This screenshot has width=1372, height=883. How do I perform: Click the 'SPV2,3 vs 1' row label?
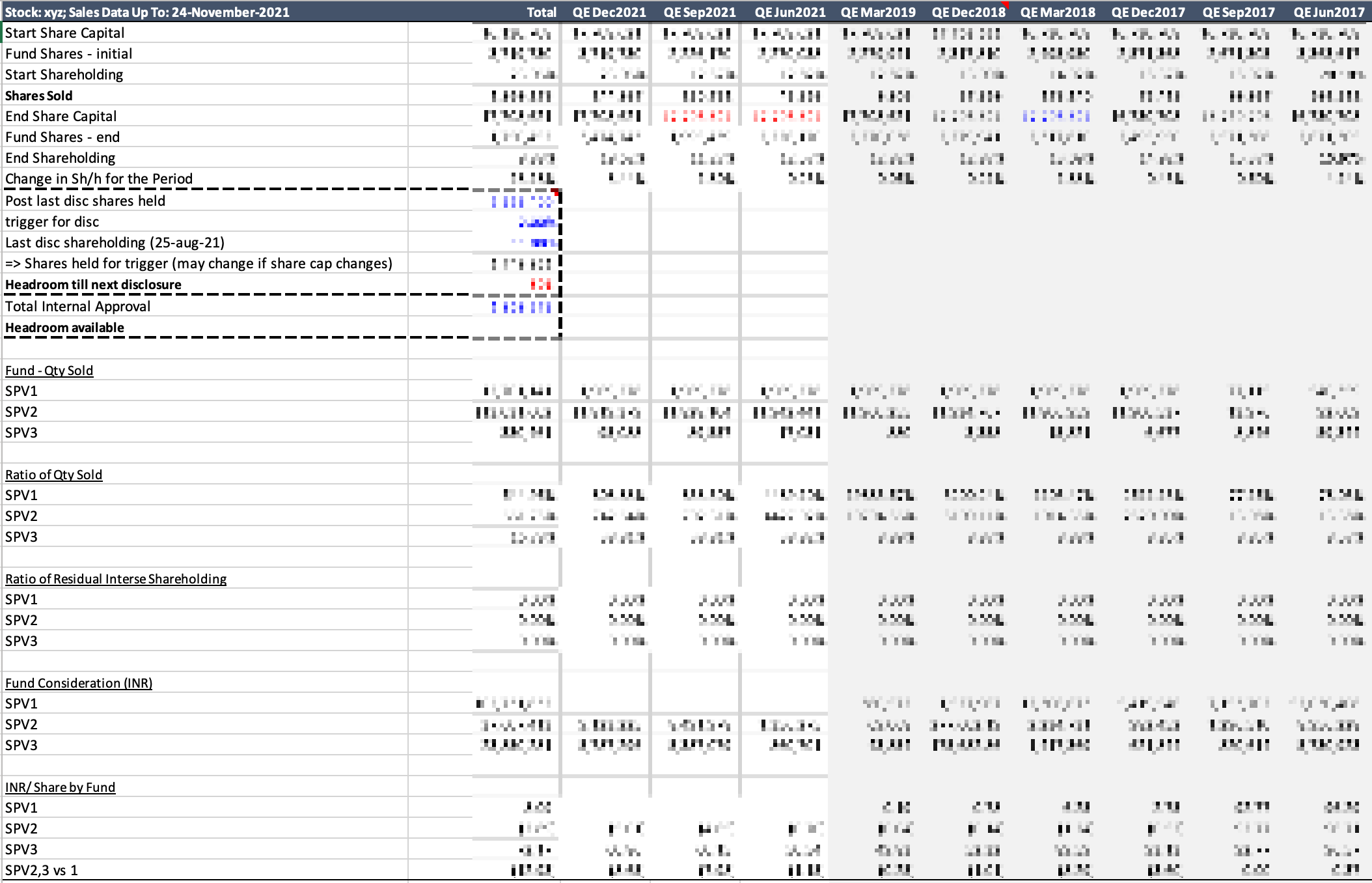pyautogui.click(x=42, y=871)
